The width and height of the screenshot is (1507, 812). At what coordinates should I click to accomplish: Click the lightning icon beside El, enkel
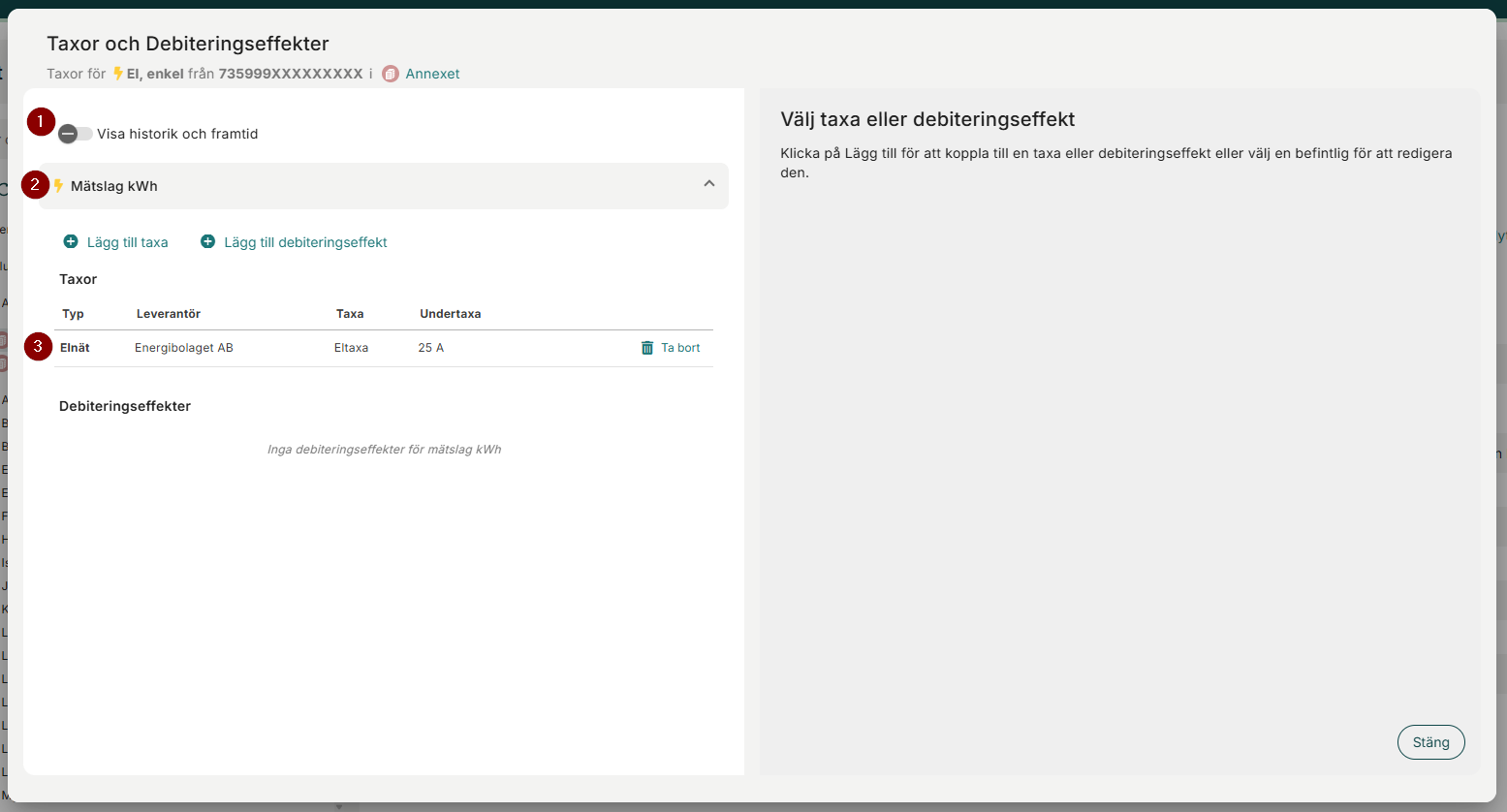click(118, 74)
